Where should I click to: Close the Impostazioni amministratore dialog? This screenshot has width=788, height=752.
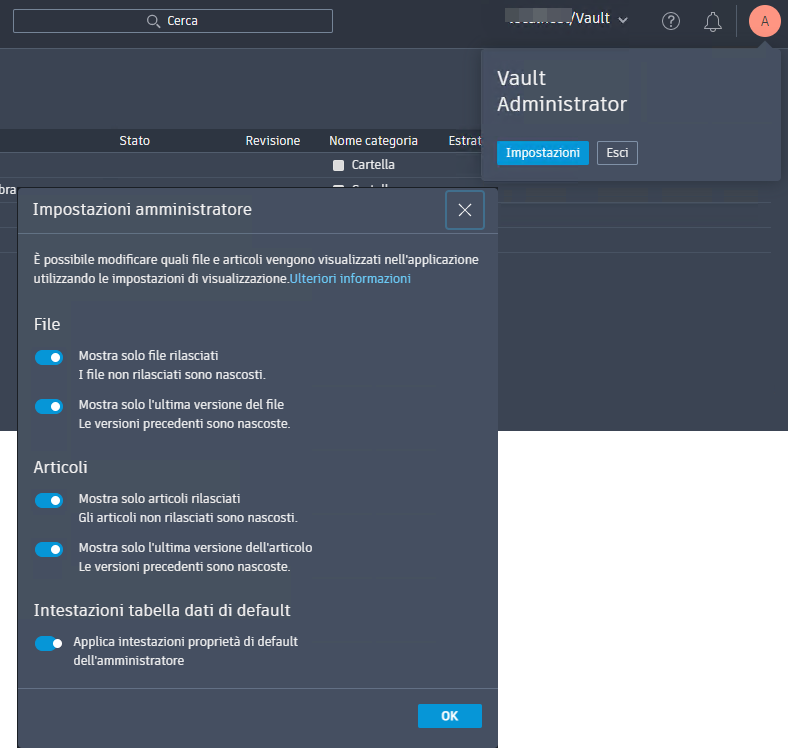coord(465,210)
